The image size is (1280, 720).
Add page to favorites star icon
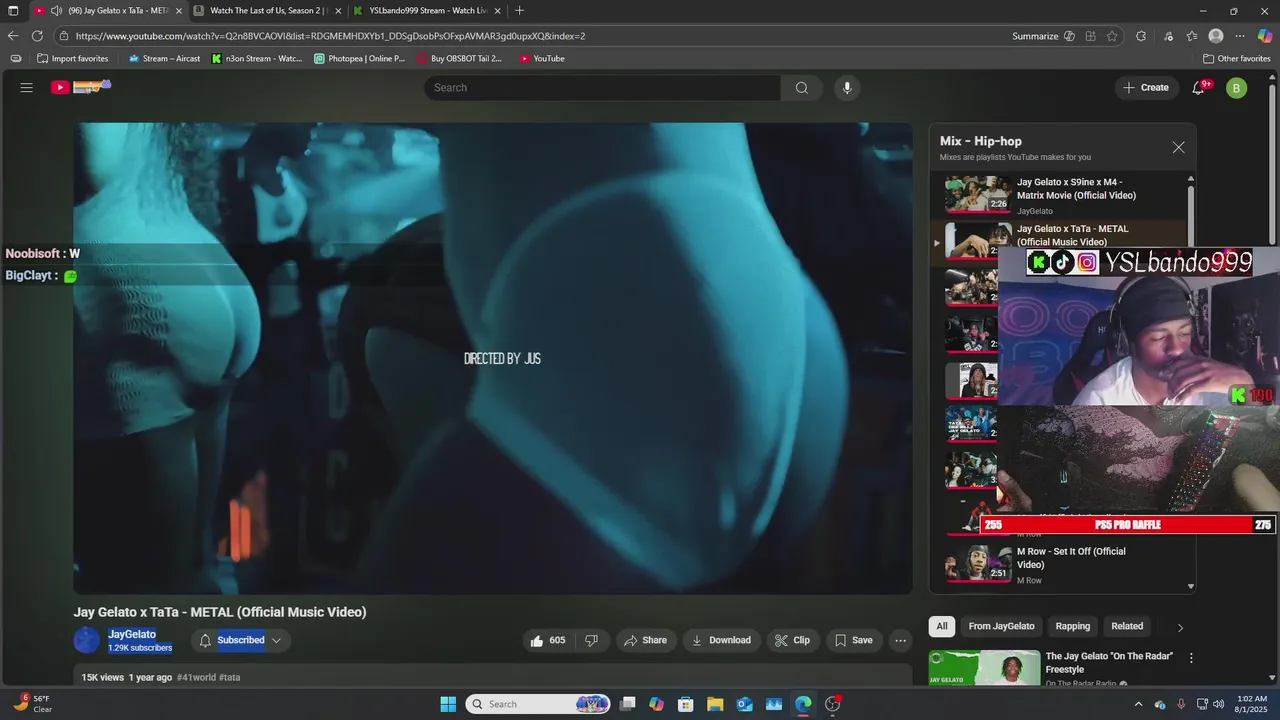tap(1112, 36)
